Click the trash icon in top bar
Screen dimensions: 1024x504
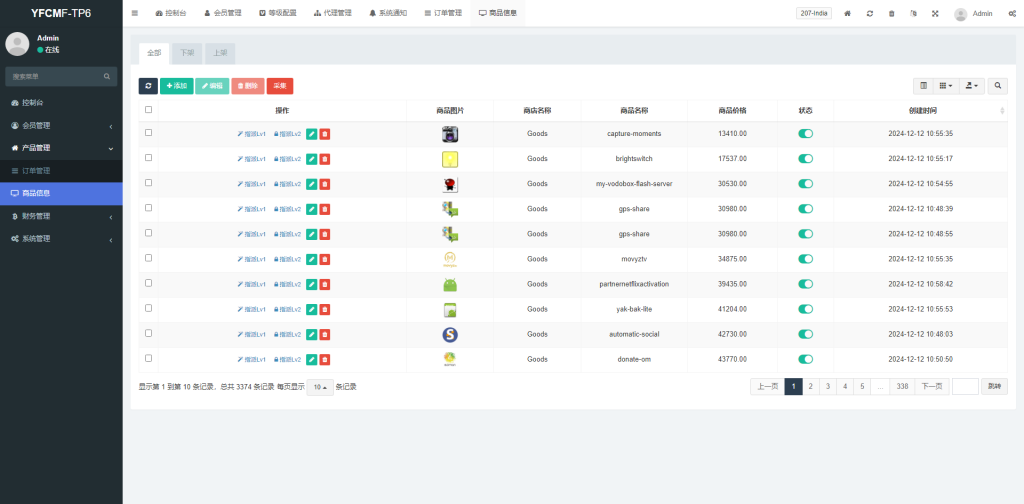point(891,13)
